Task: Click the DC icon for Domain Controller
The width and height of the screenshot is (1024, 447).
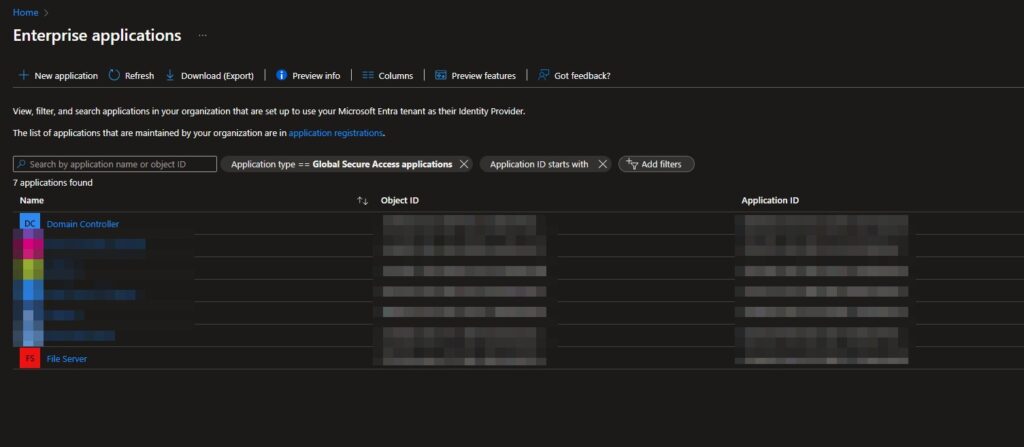Action: (29, 224)
